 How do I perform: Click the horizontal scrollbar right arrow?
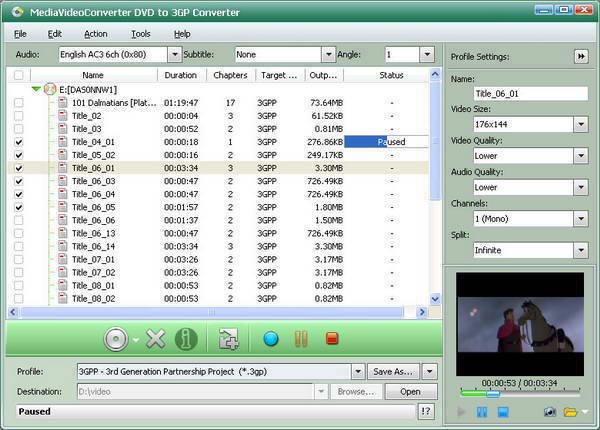pos(422,312)
